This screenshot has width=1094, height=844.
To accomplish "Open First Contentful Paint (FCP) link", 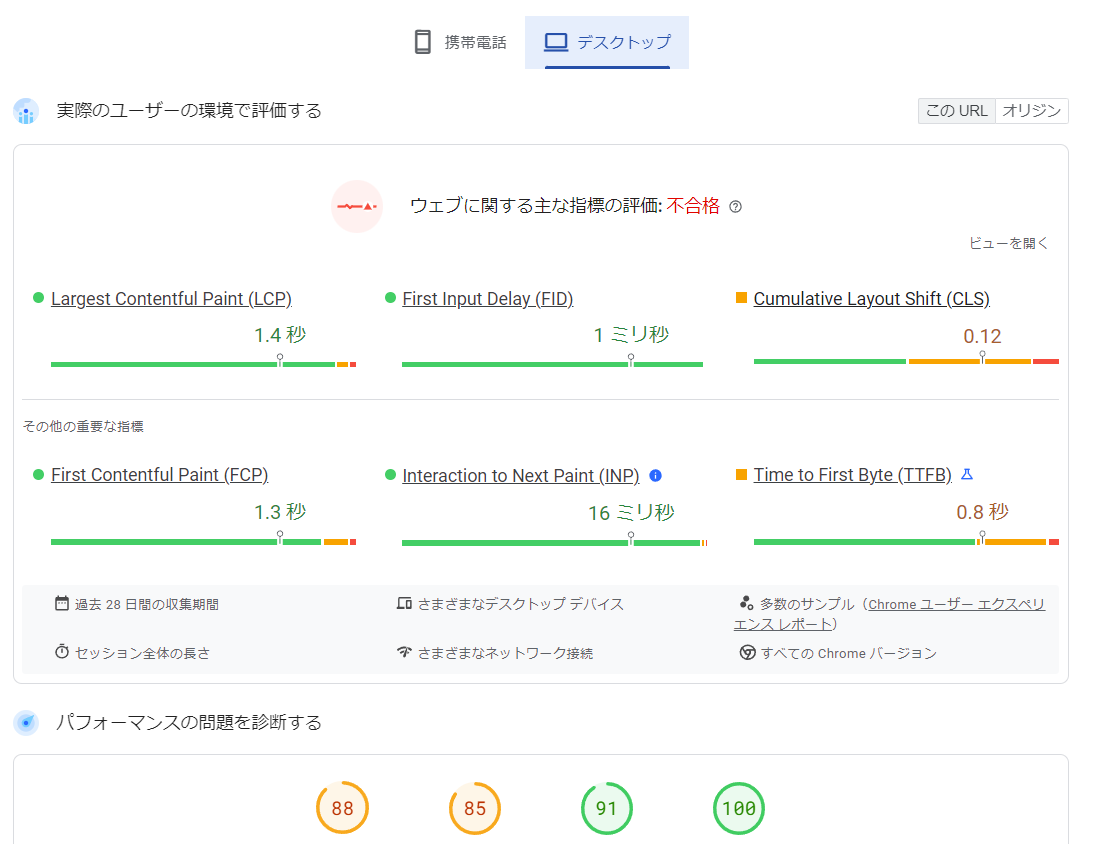I will point(159,475).
